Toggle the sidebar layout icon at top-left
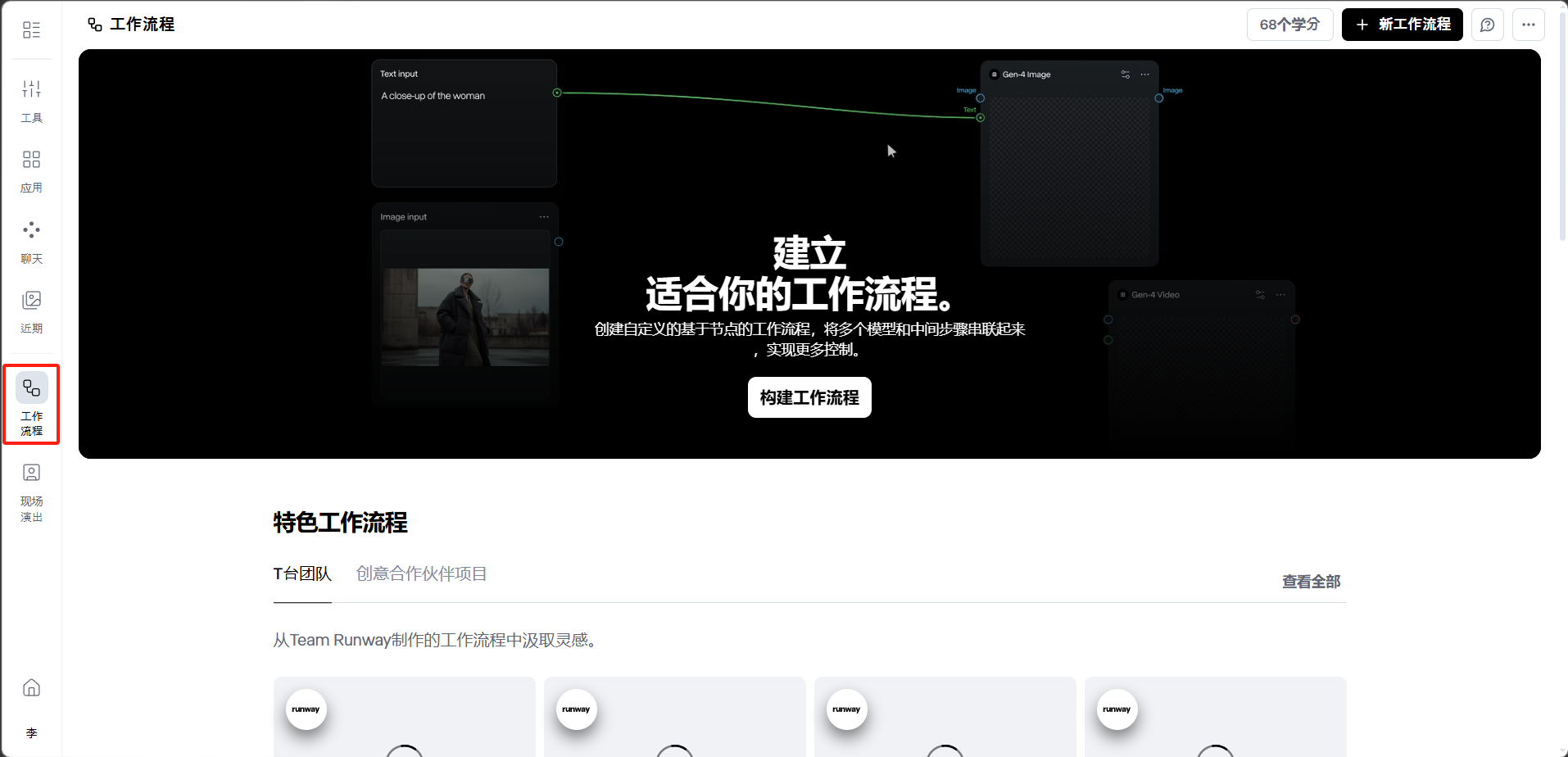 [31, 30]
